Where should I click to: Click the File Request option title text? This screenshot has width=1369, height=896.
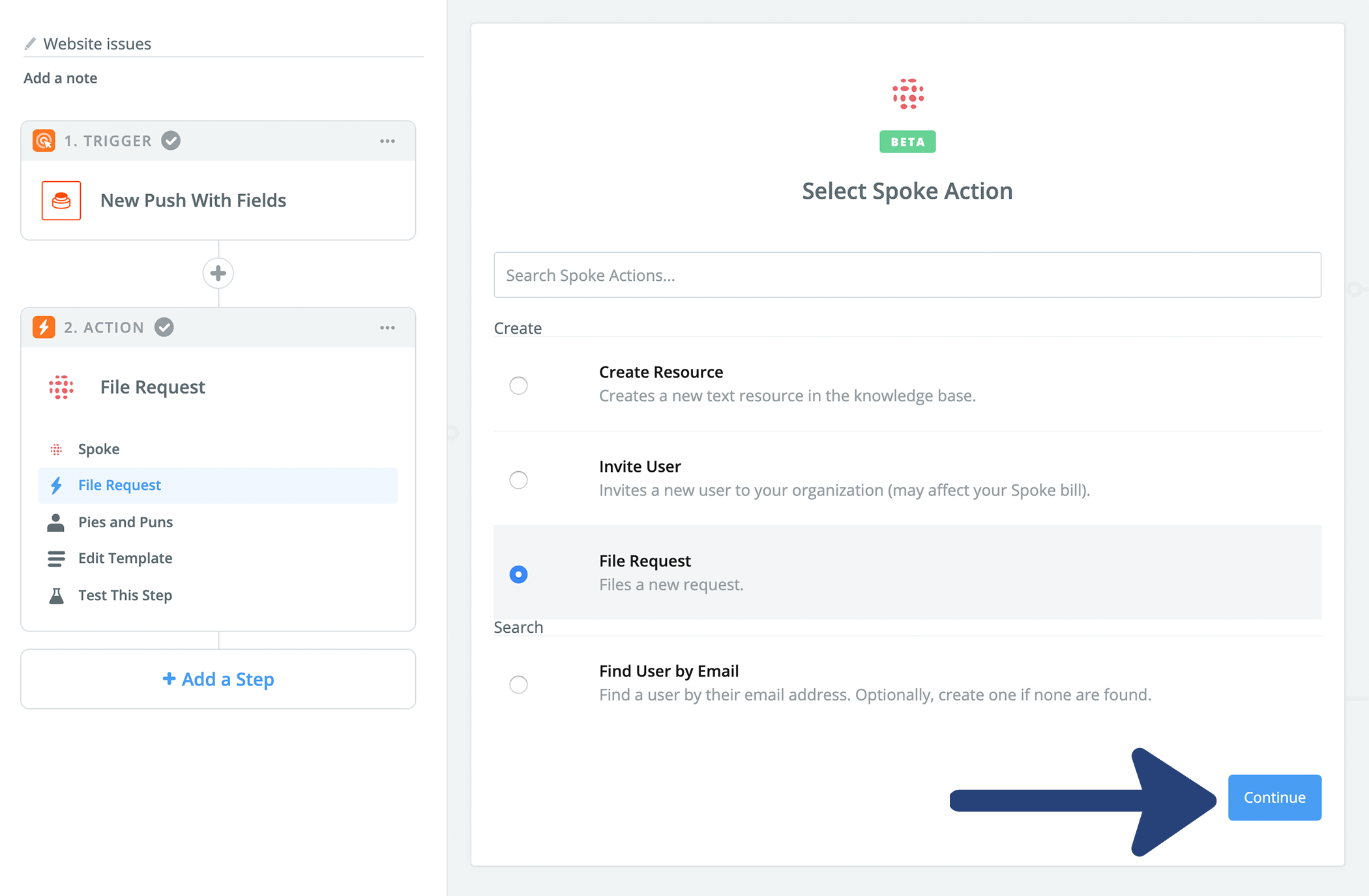click(x=645, y=561)
